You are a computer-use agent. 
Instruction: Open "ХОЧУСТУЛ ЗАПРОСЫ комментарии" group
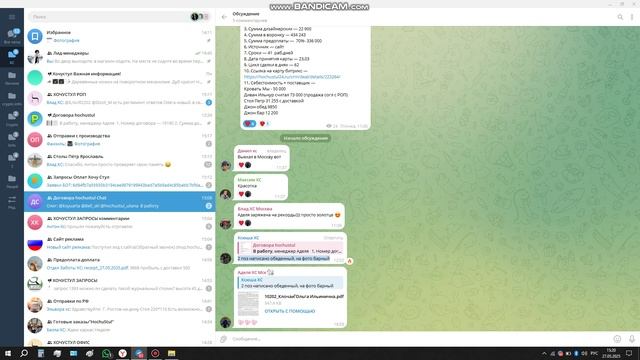coord(120,222)
